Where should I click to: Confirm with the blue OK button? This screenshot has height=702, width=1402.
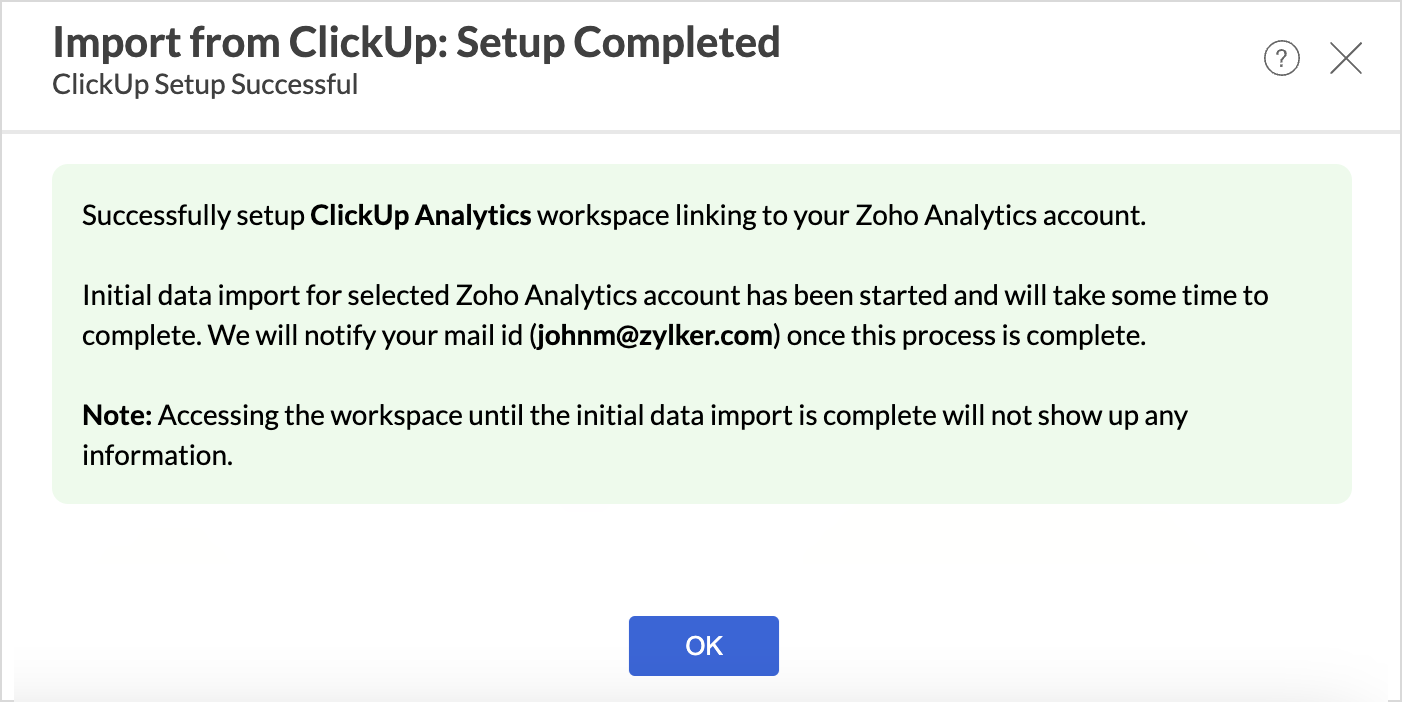point(704,646)
